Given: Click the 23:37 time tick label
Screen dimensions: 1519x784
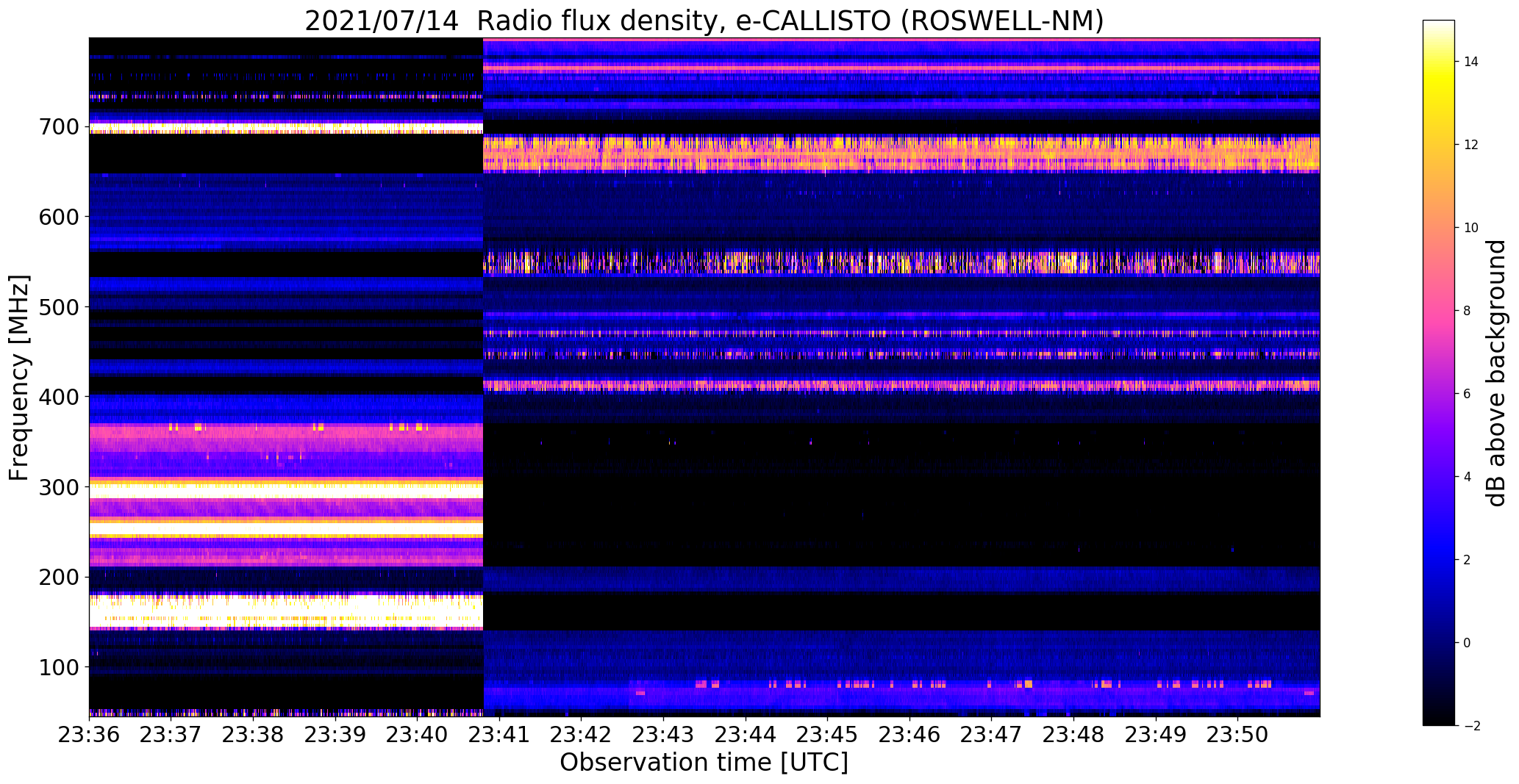Looking at the screenshot, I should (171, 735).
